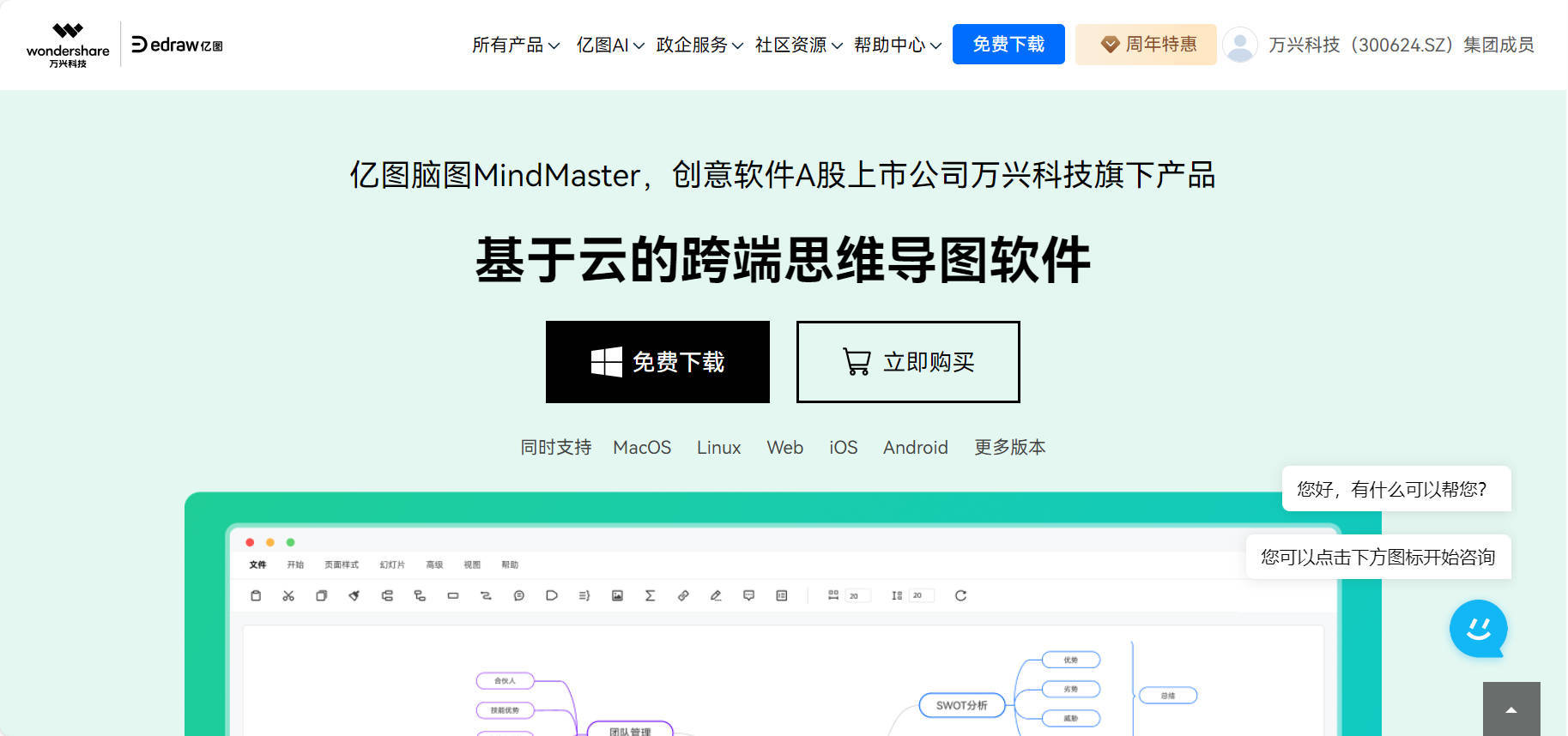Image resolution: width=1568 pixels, height=736 pixels.
Task: Open the 更多版本 link
Action: coord(1010,447)
